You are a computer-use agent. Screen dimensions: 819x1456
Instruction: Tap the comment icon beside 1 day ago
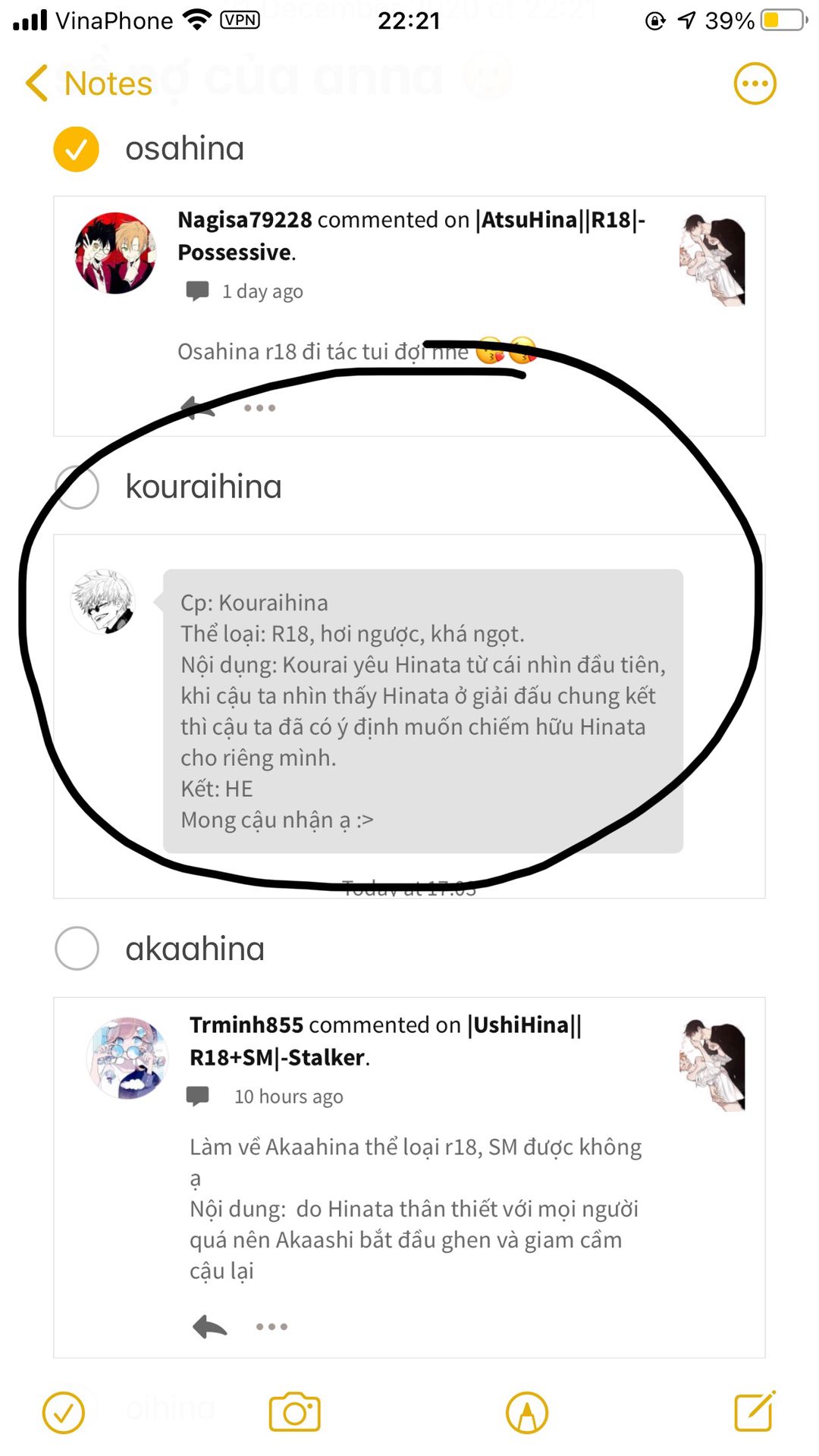[x=198, y=291]
